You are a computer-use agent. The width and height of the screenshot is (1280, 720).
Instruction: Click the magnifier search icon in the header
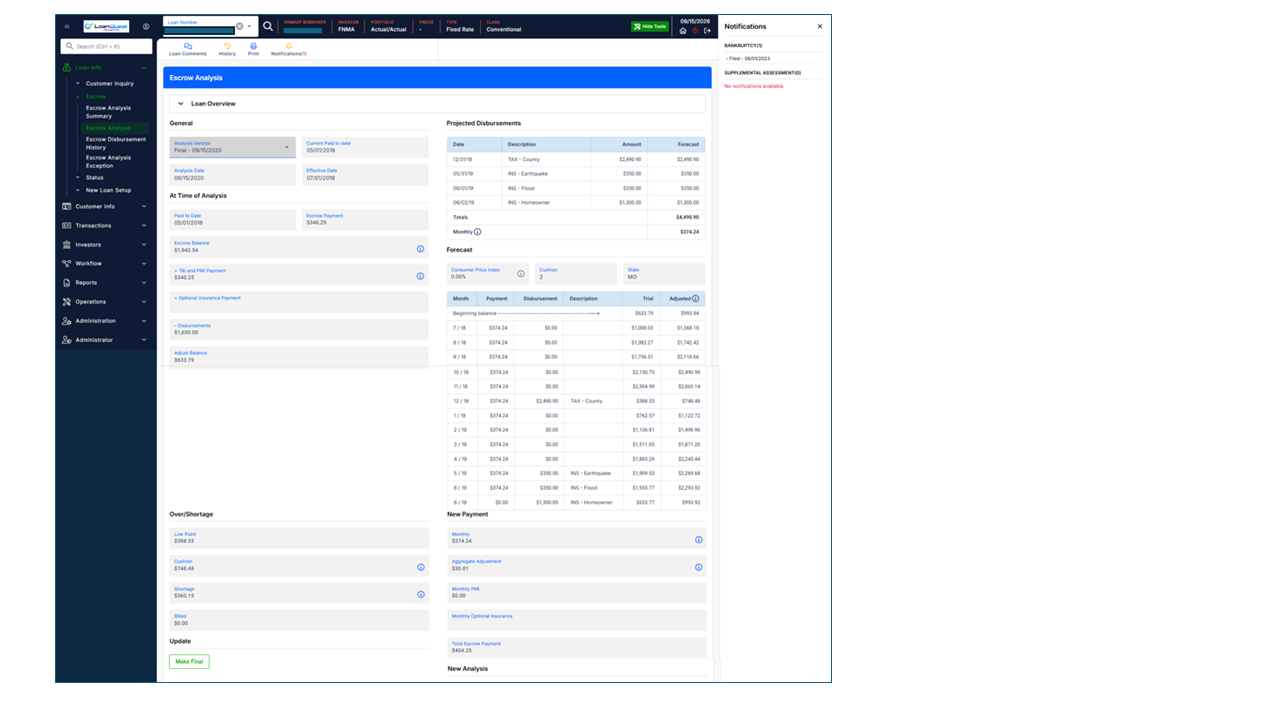(x=268, y=26)
